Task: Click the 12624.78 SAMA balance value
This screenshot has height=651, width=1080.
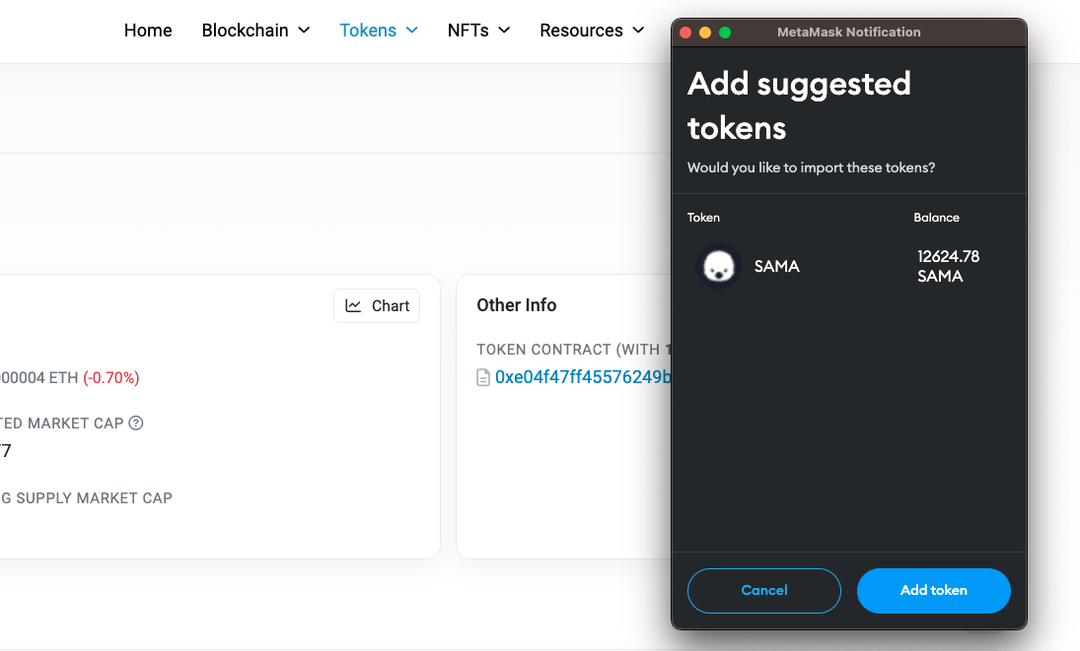Action: [x=948, y=266]
